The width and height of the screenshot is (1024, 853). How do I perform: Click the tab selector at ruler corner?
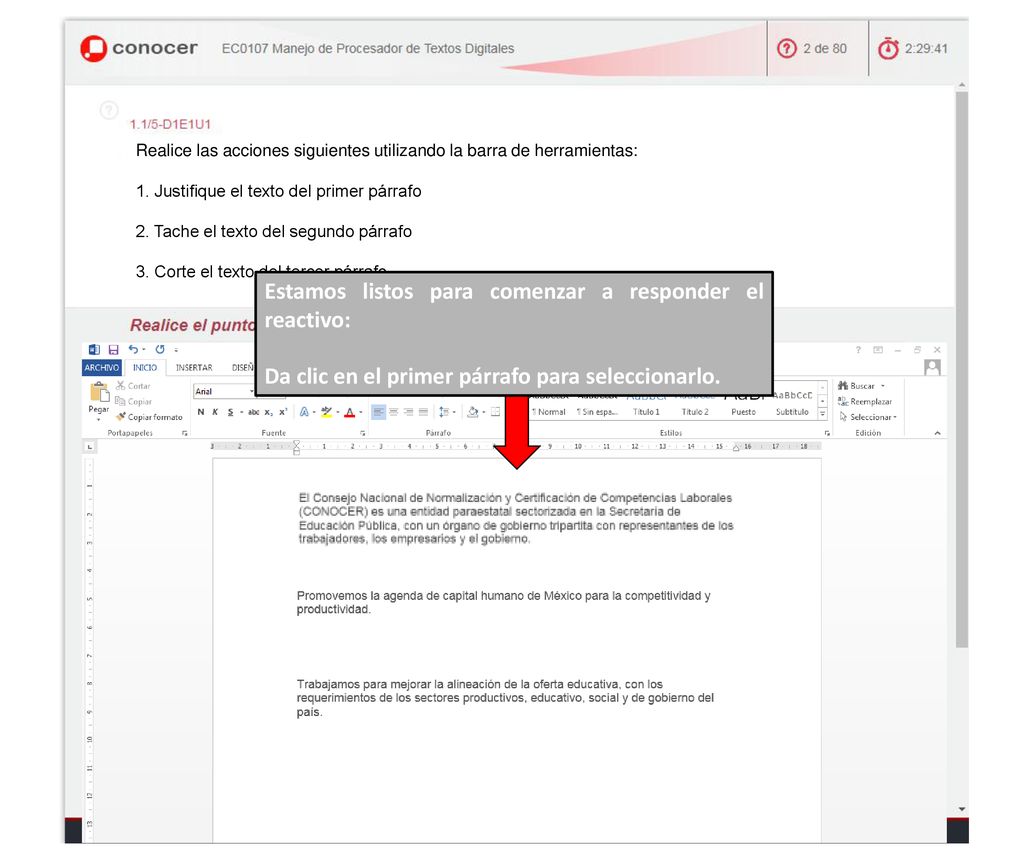pyautogui.click(x=90, y=447)
